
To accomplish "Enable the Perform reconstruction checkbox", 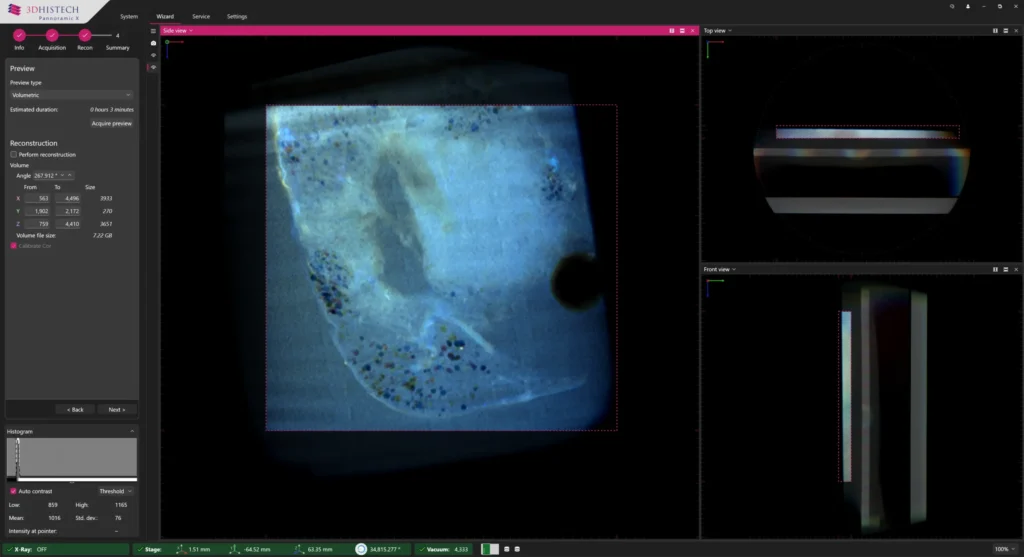I will click(x=13, y=155).
